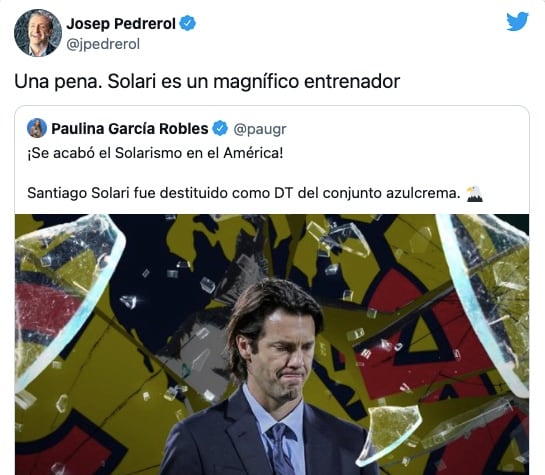Click the text 'Una pena. Solari es un magnífico entrenador'
The width and height of the screenshot is (545, 475).
click(x=207, y=82)
